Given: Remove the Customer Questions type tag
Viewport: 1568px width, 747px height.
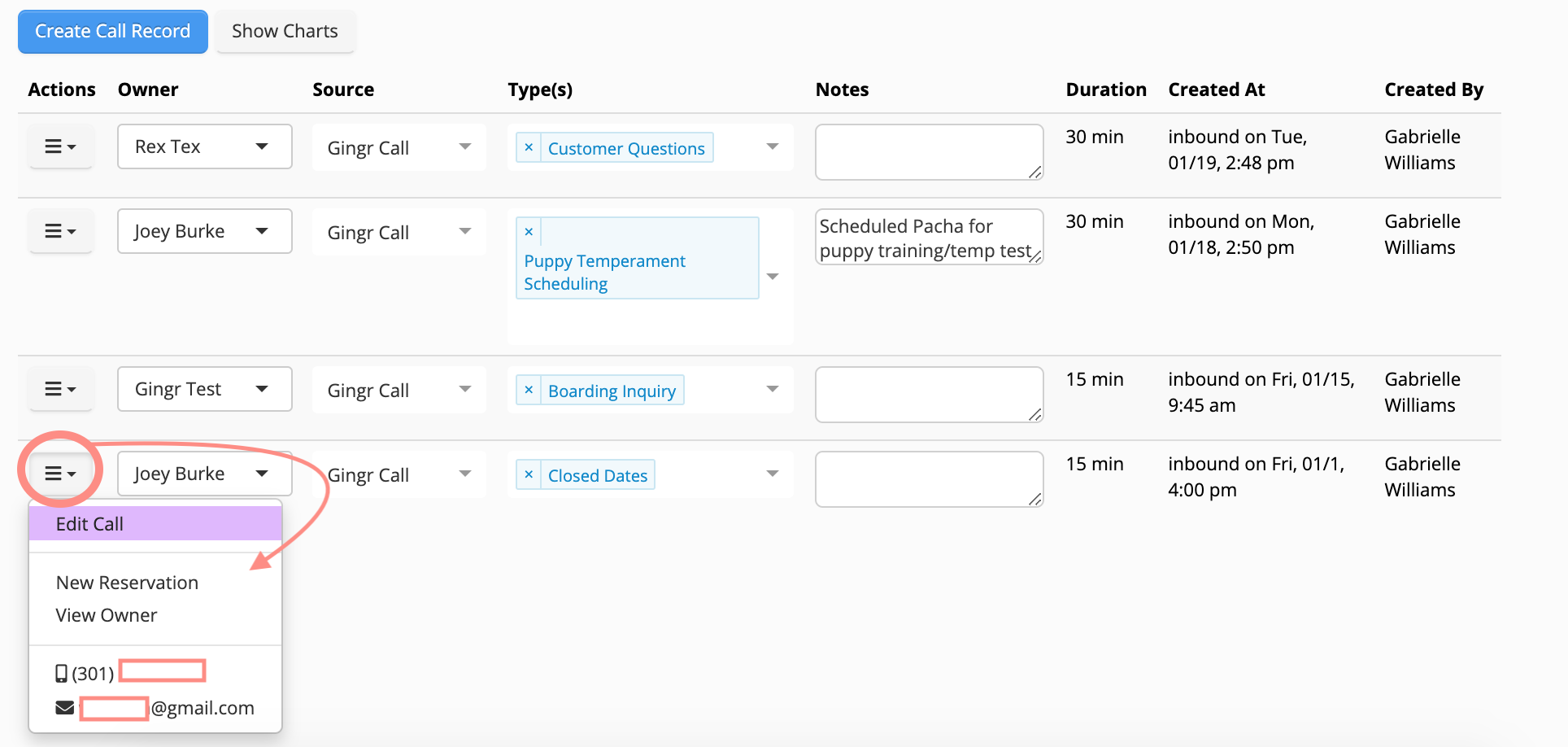Looking at the screenshot, I should [x=529, y=147].
